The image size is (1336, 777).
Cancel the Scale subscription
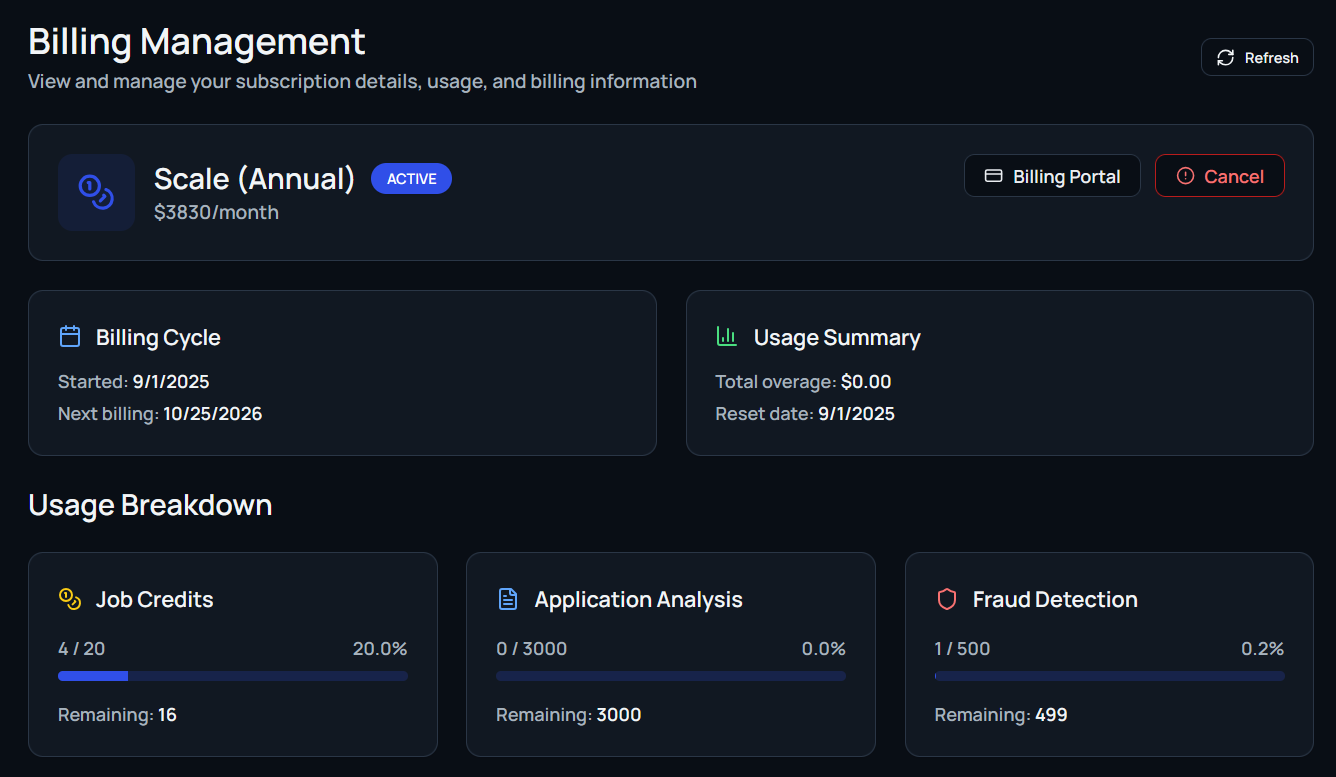click(x=1219, y=176)
